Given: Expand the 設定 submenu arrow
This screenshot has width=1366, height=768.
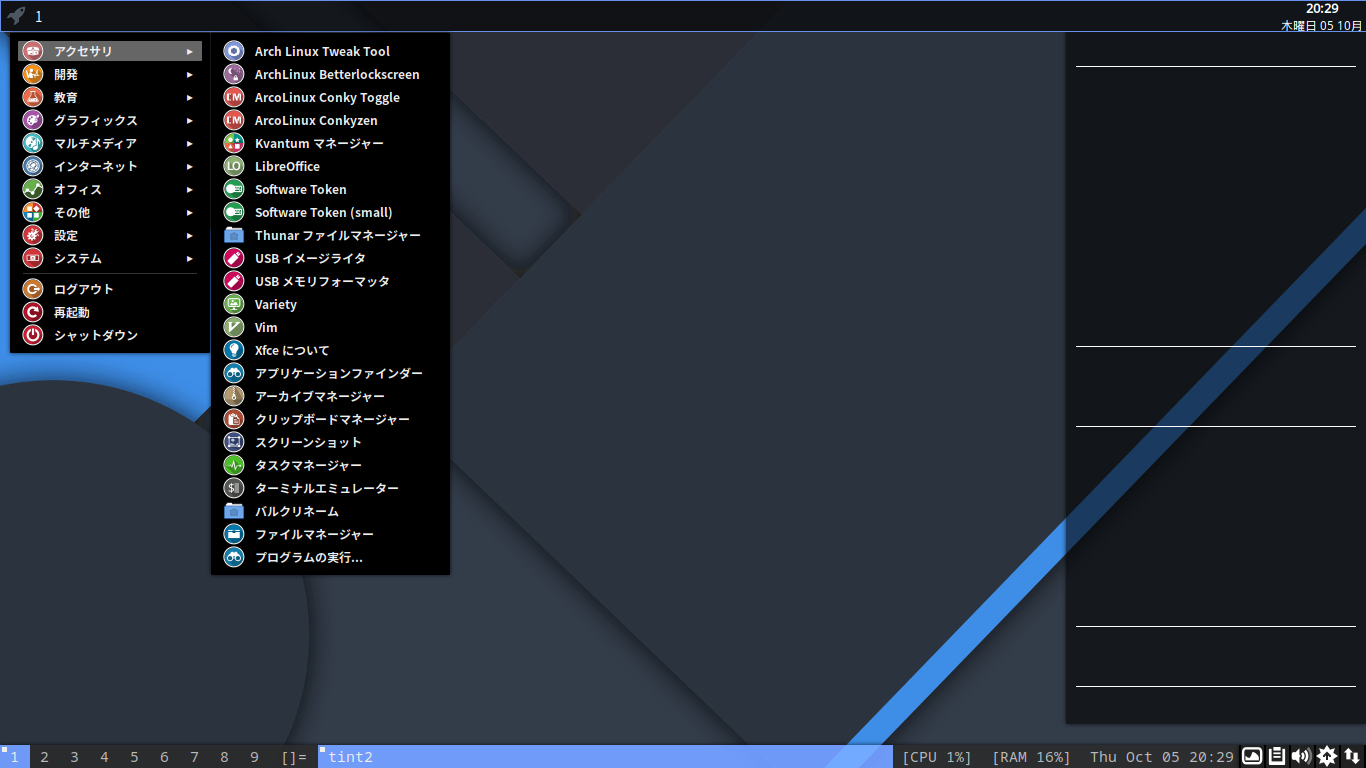Looking at the screenshot, I should [189, 236].
